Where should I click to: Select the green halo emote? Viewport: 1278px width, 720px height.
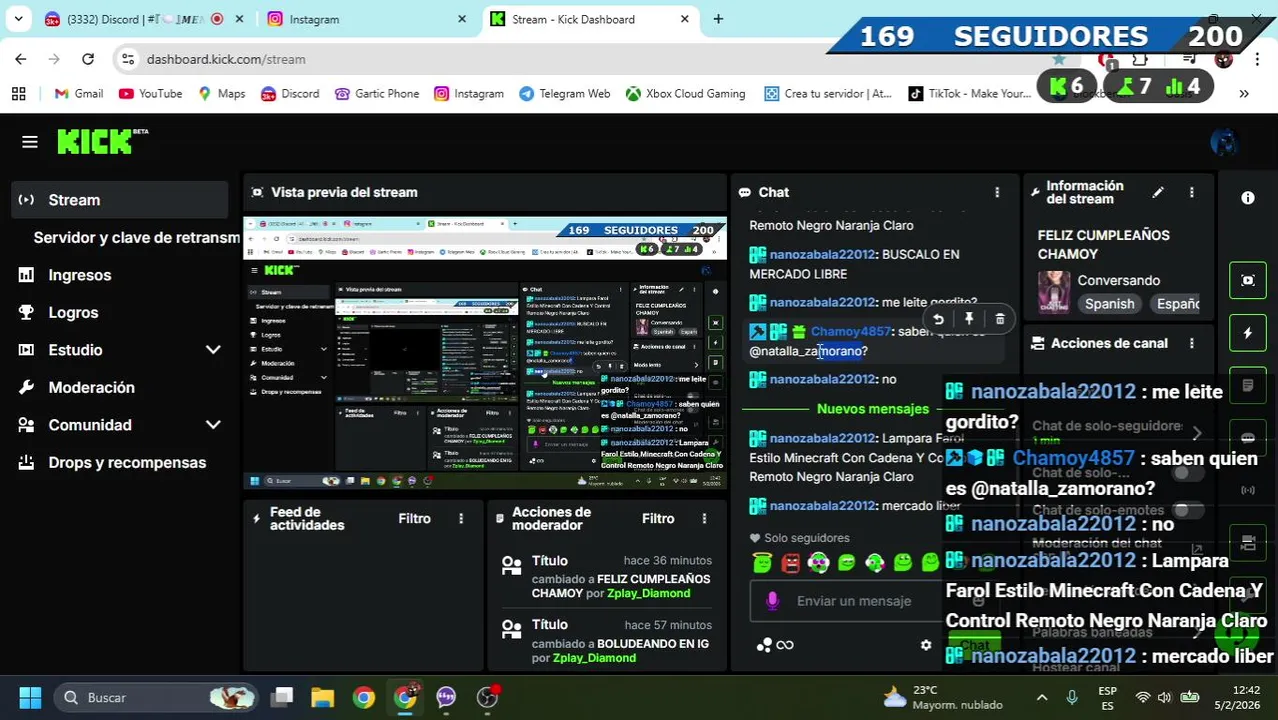763,563
